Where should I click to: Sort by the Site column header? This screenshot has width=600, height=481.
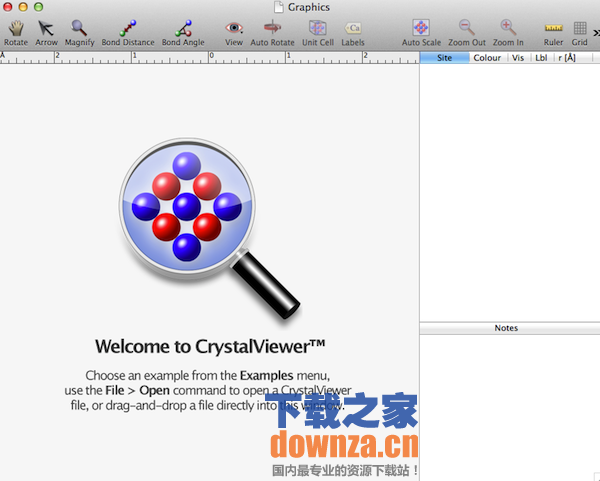click(x=445, y=58)
